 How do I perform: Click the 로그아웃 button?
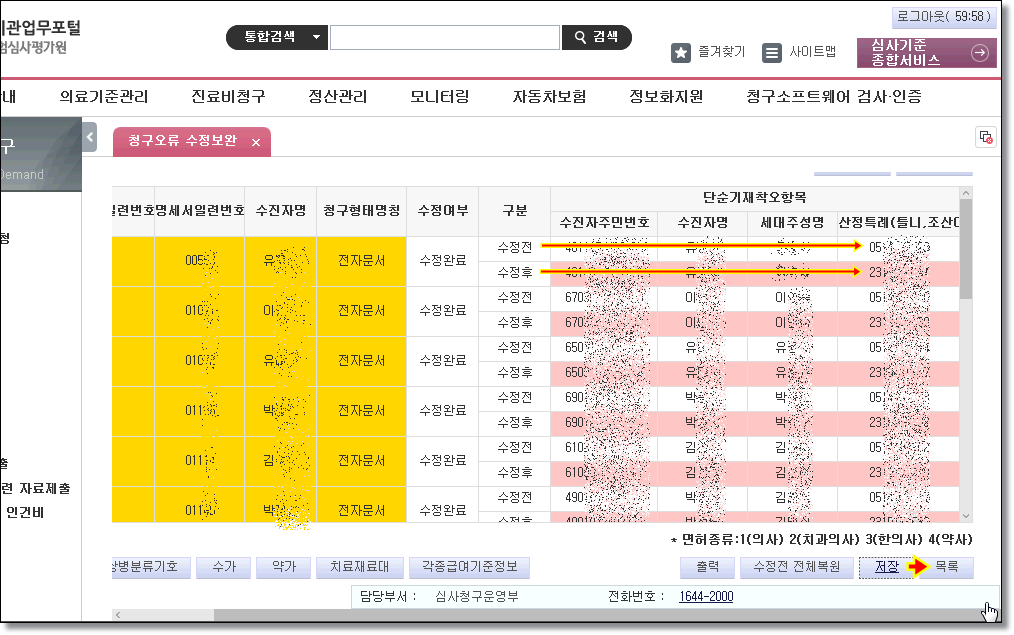click(943, 17)
